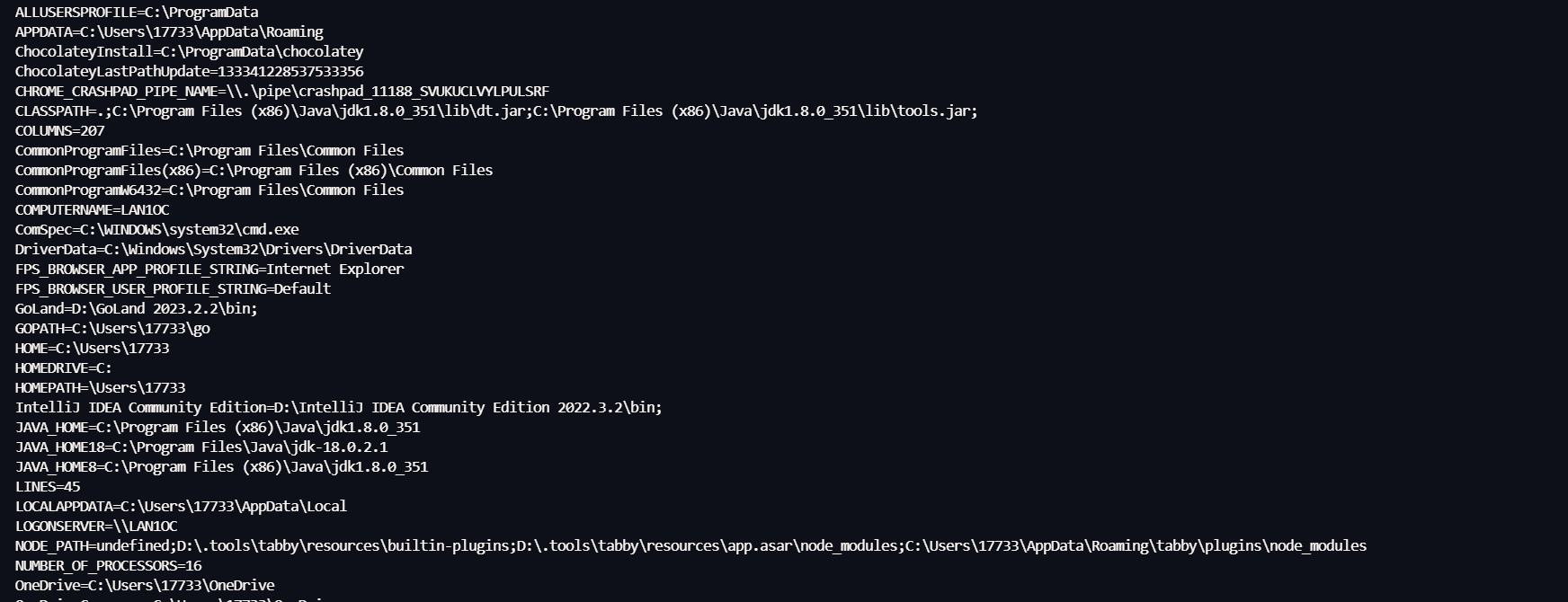Click the ChocolateyLastPathUpdate value line
The height and width of the screenshot is (602, 1568).
tap(189, 72)
